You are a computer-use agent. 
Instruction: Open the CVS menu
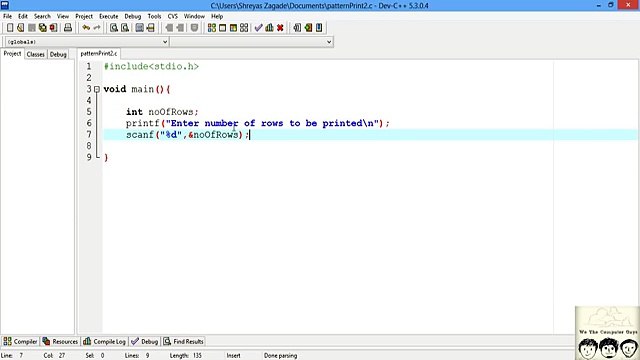[173, 16]
